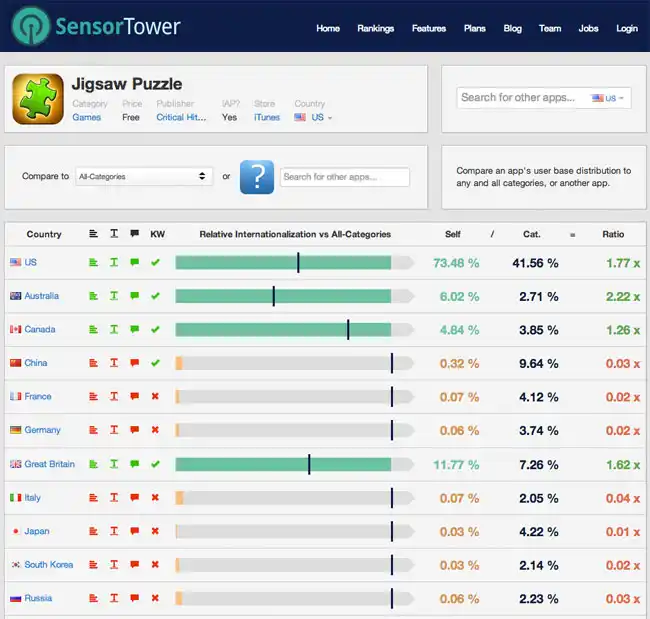
Task: Click the Italy row red X icon
Action: tap(155, 498)
